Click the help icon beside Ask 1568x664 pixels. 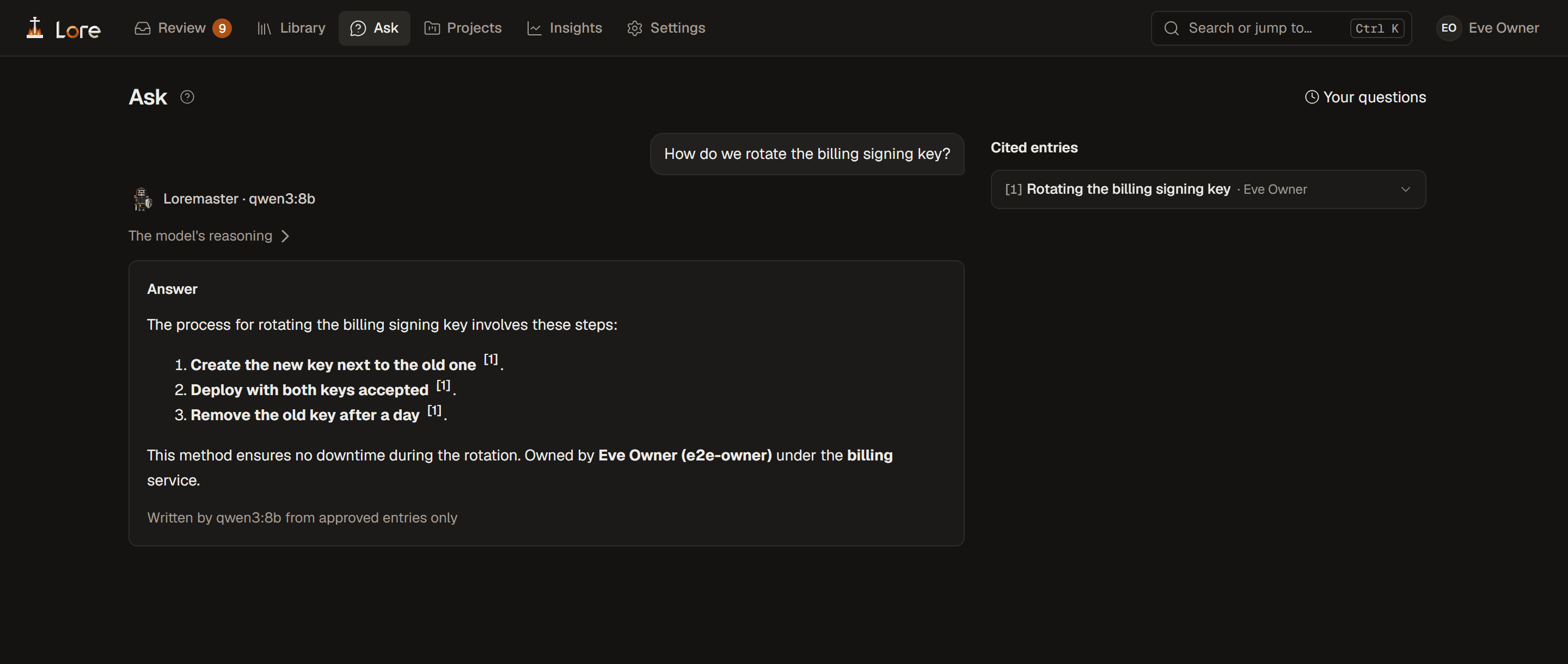pyautogui.click(x=187, y=97)
